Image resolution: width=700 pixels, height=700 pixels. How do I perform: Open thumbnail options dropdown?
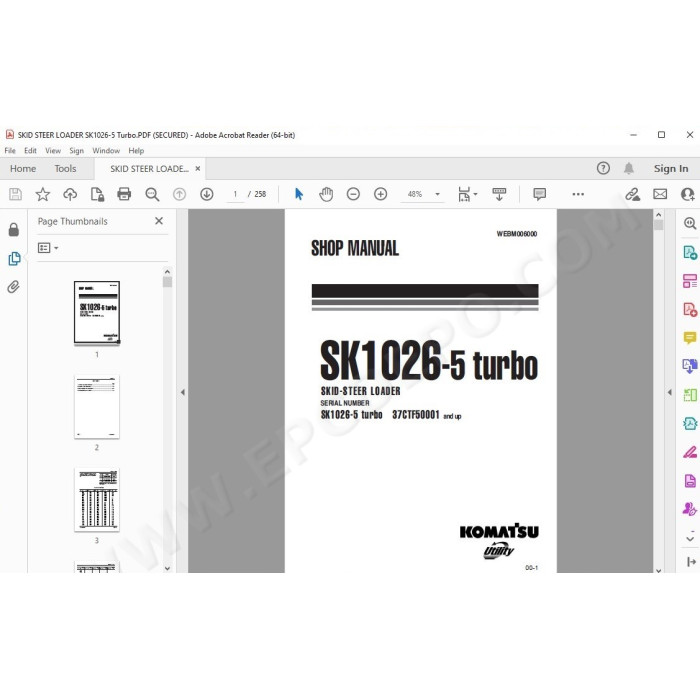pos(48,248)
